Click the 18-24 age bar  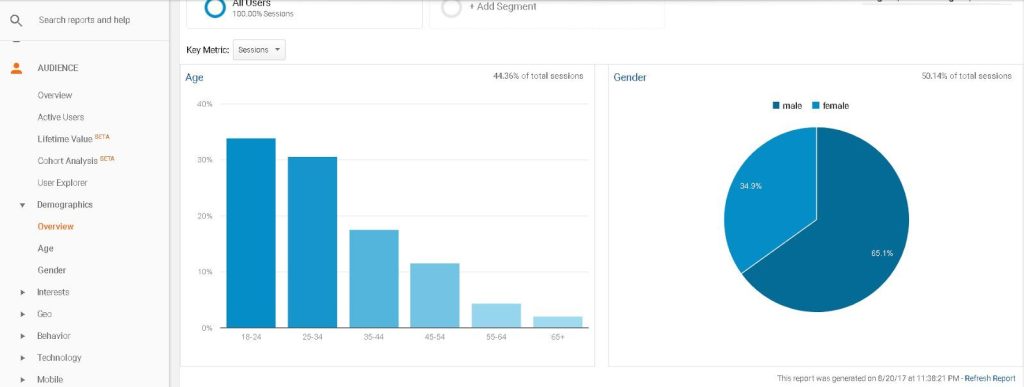click(x=251, y=233)
